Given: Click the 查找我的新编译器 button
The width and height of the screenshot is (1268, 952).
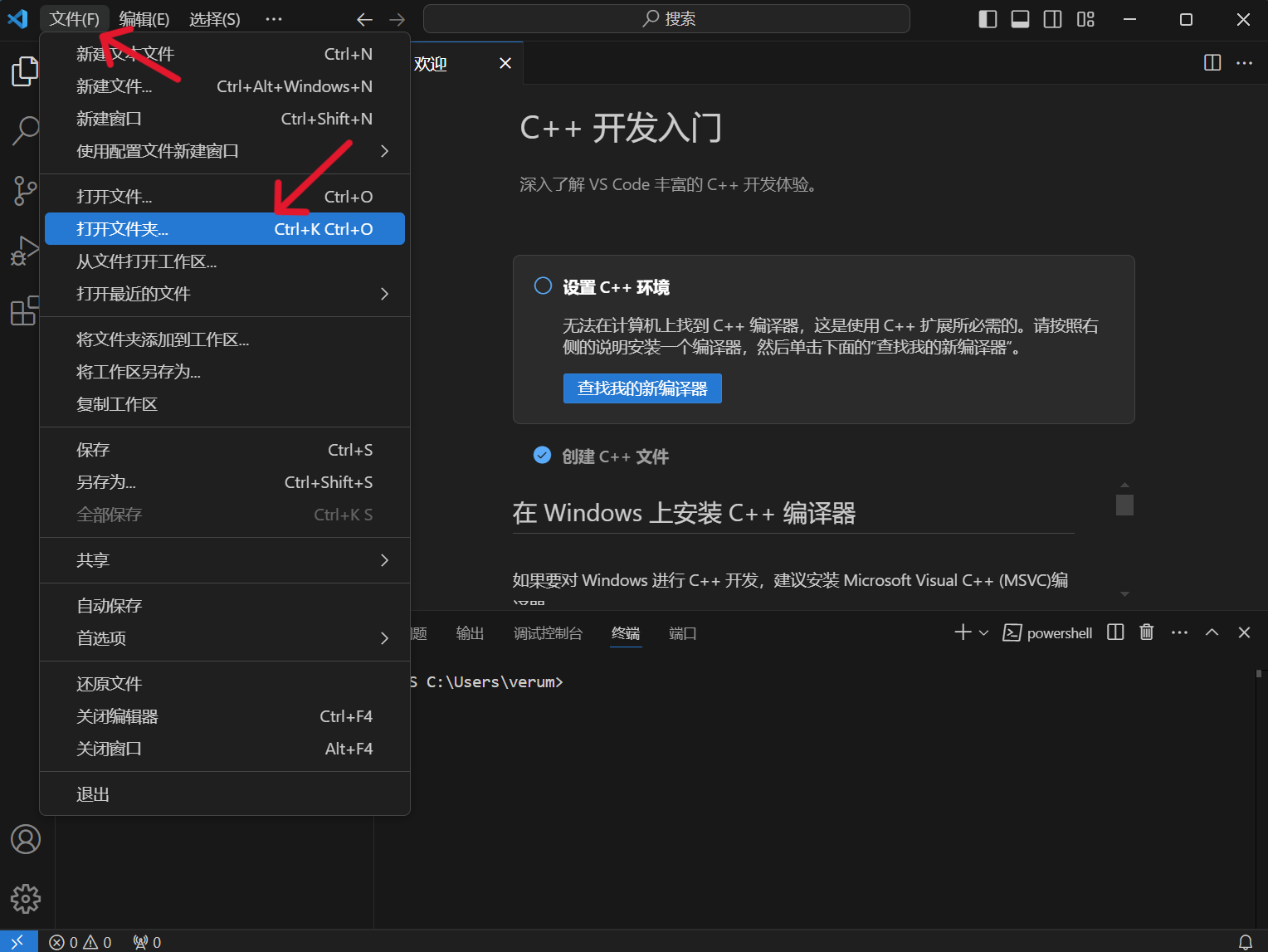Looking at the screenshot, I should pyautogui.click(x=642, y=388).
